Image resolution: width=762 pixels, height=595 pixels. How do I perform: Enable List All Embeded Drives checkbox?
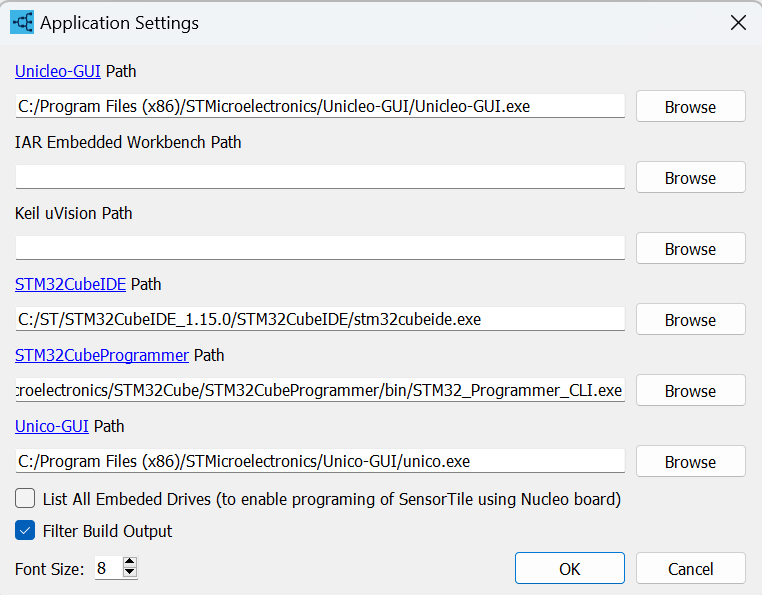pyautogui.click(x=26, y=498)
